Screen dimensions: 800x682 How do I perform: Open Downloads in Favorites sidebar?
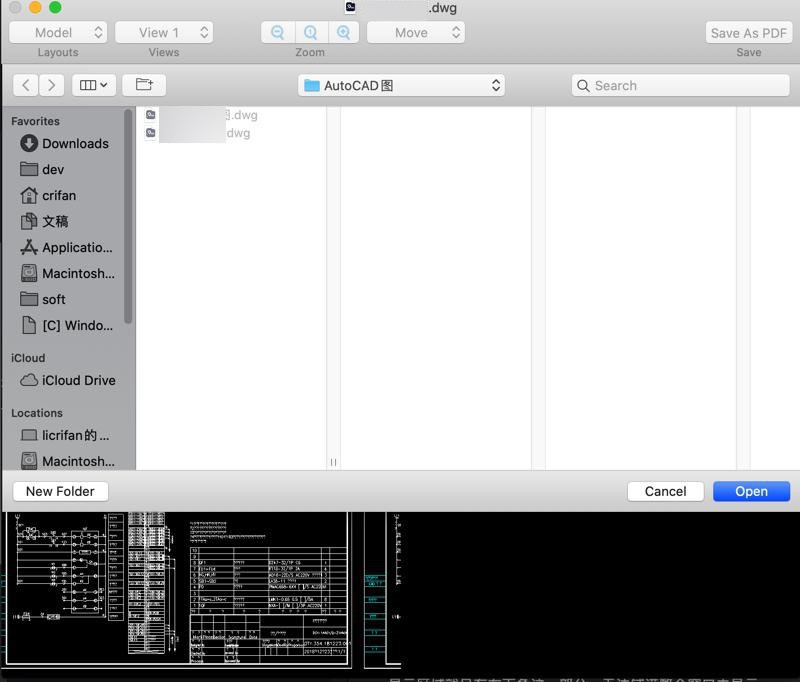pos(65,143)
